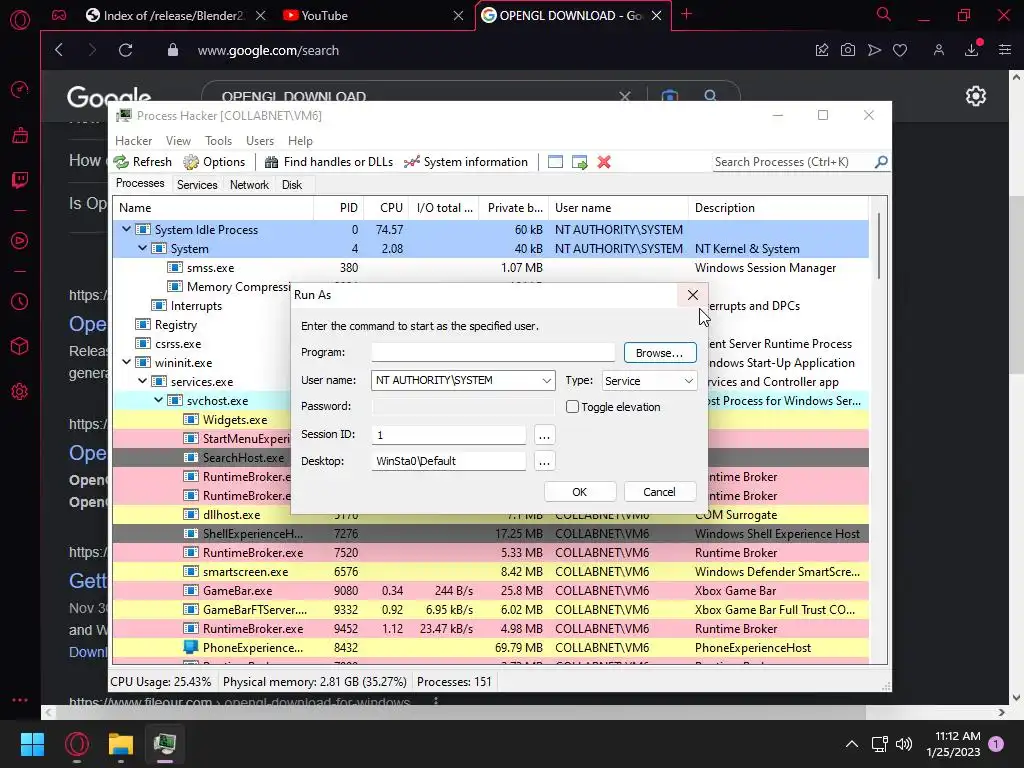Reload the browser page
The height and width of the screenshot is (768, 1024).
pyautogui.click(x=125, y=50)
